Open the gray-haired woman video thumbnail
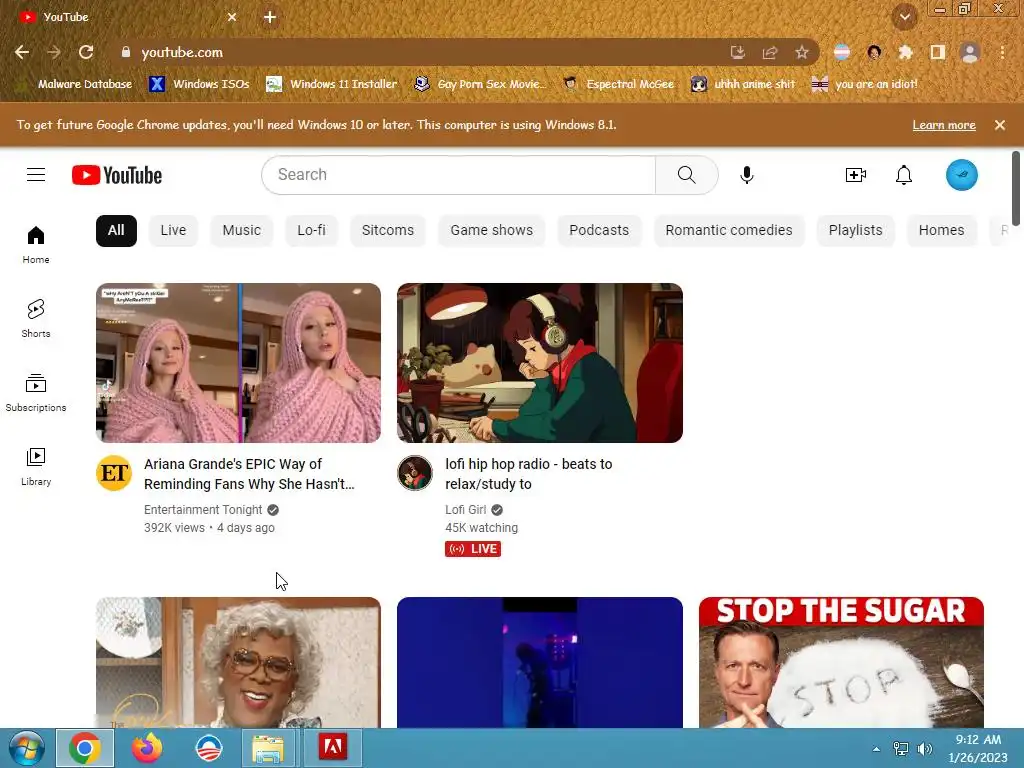 (238, 662)
